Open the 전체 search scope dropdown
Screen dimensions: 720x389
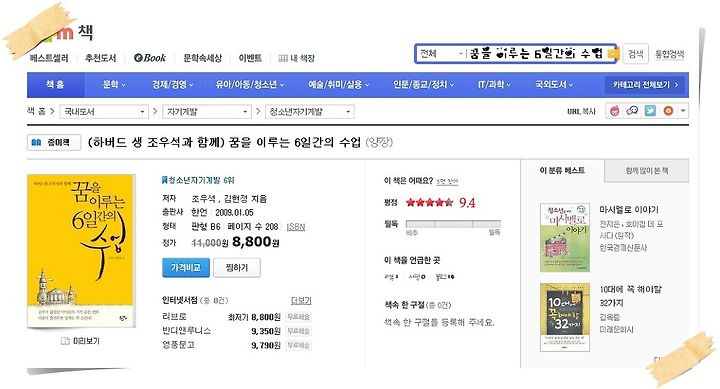point(441,54)
